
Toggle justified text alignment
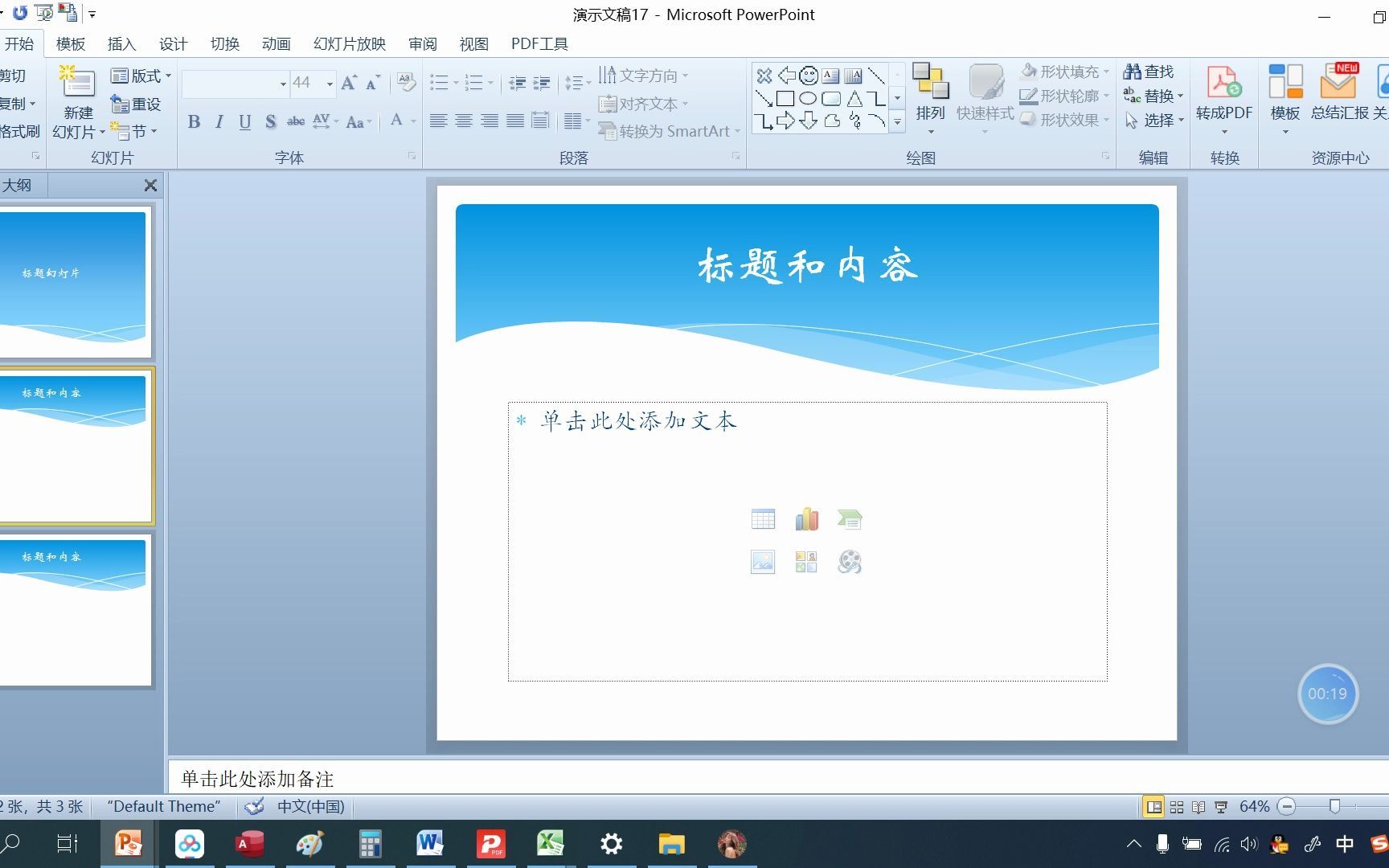(x=515, y=121)
